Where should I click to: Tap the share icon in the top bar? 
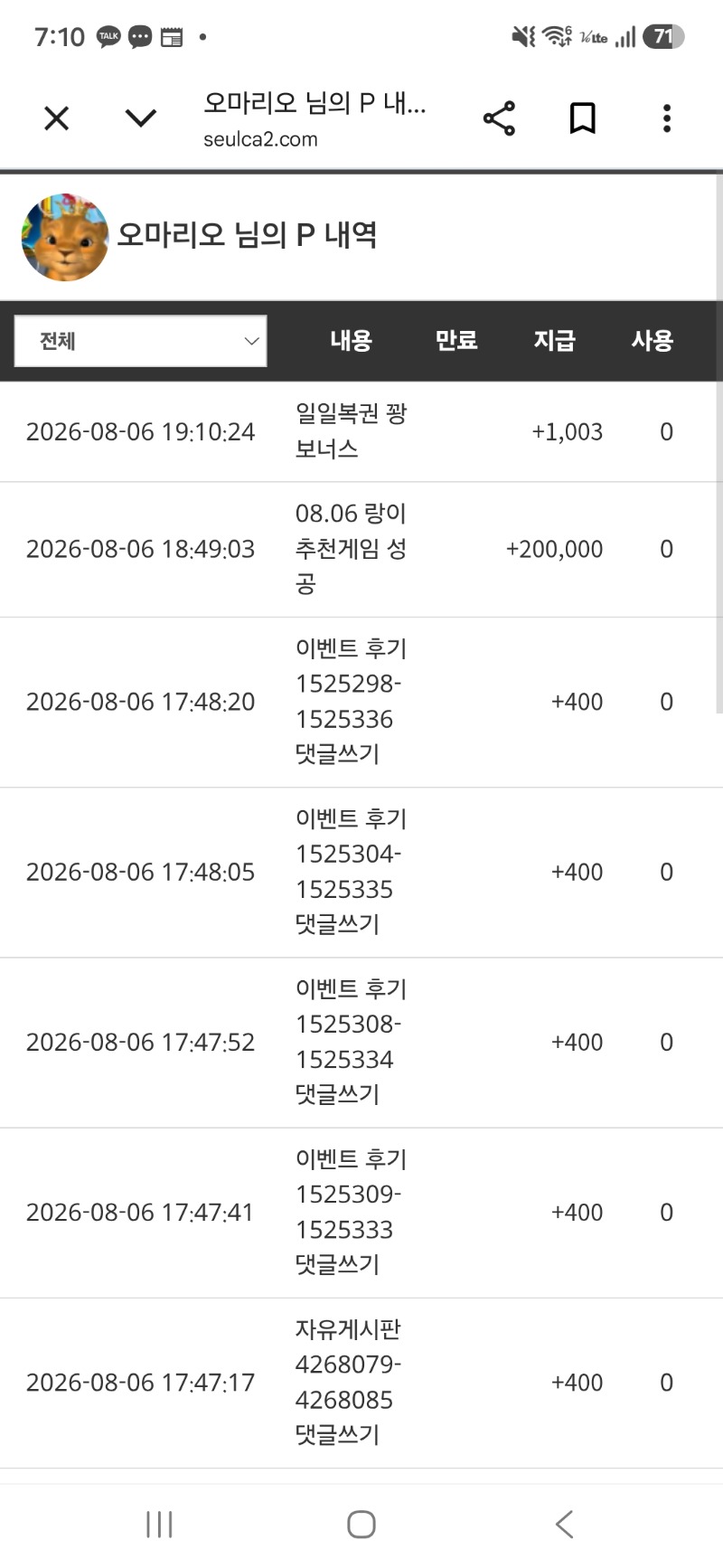[499, 118]
